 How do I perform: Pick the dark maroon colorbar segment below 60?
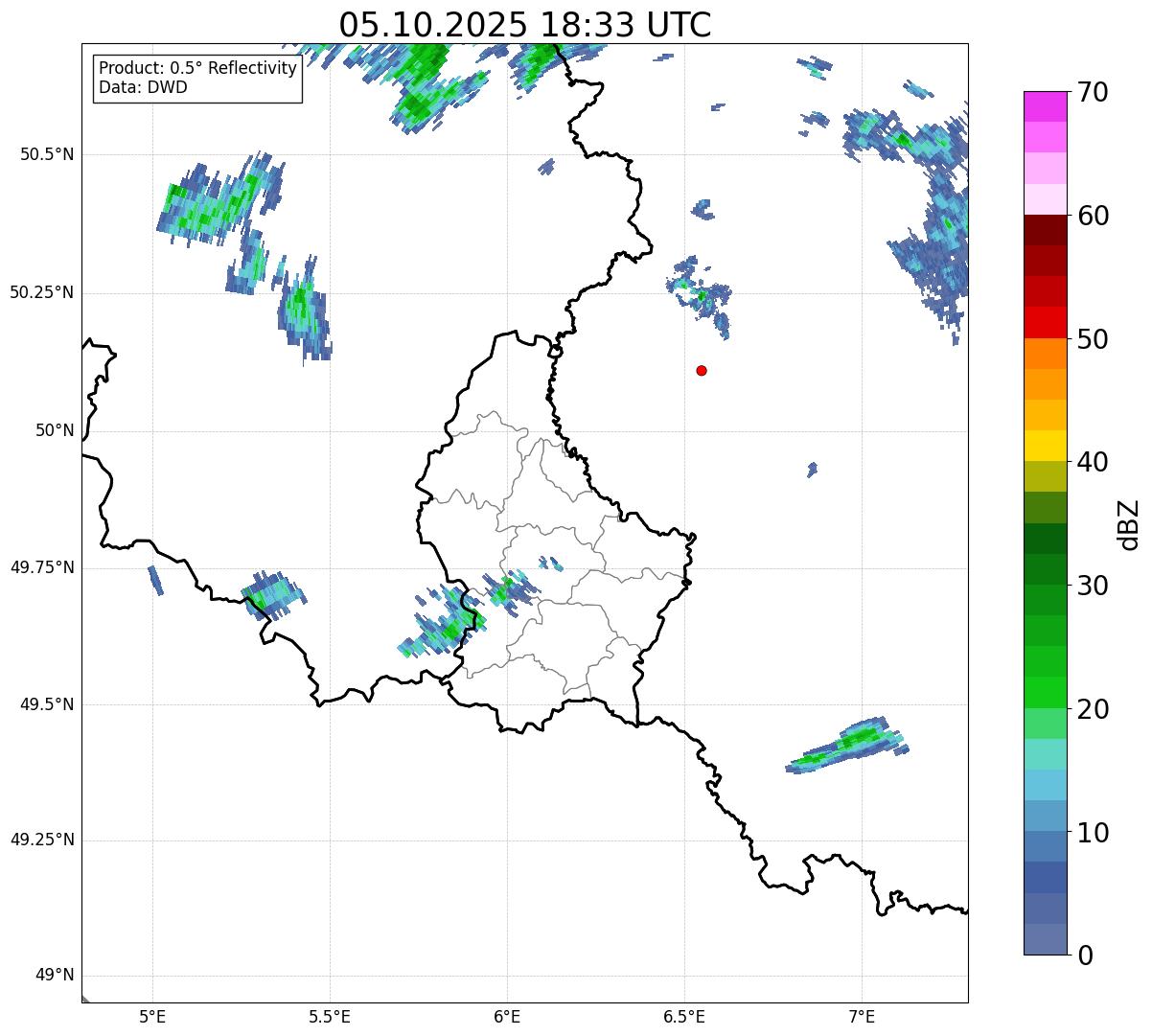pyautogui.click(x=1046, y=230)
